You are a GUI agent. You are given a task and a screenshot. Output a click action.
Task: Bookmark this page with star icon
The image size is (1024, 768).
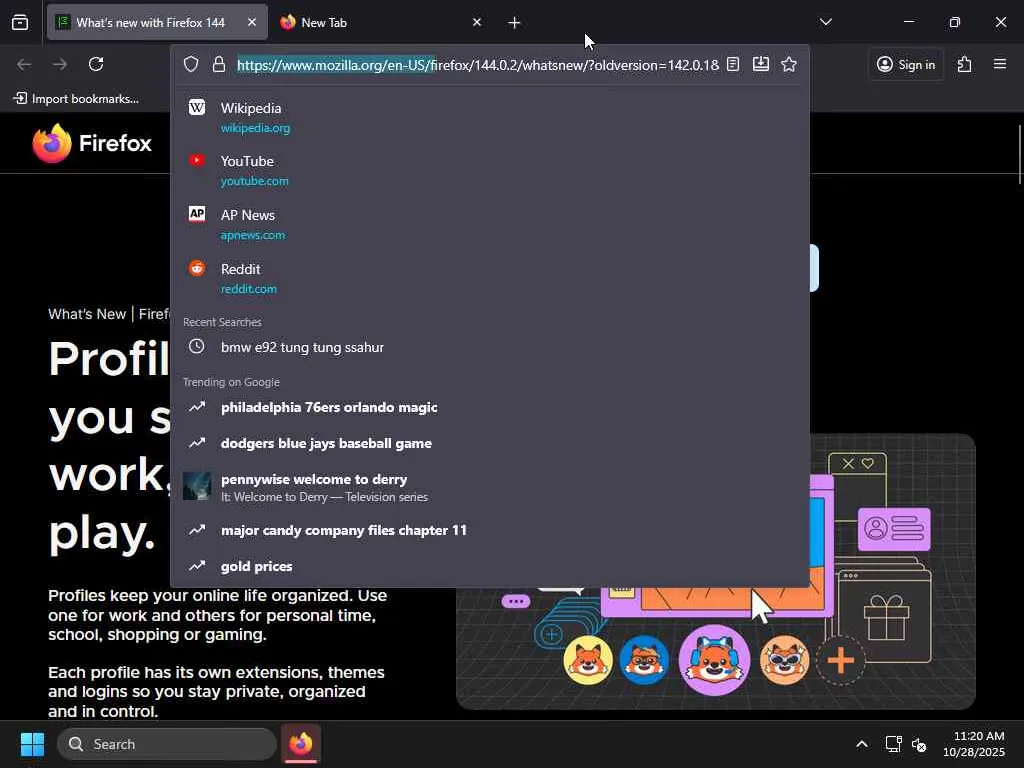pyautogui.click(x=789, y=64)
